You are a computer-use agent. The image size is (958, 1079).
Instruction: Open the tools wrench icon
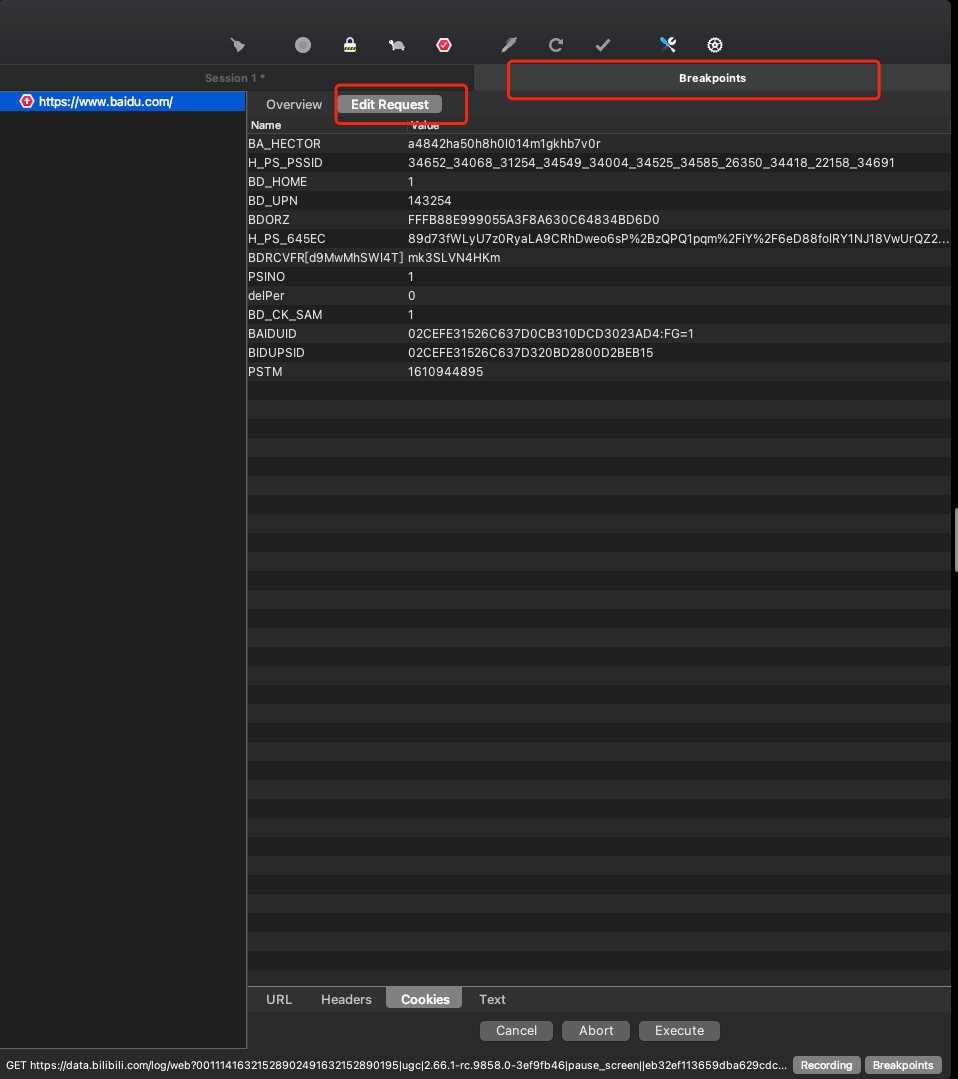668,45
